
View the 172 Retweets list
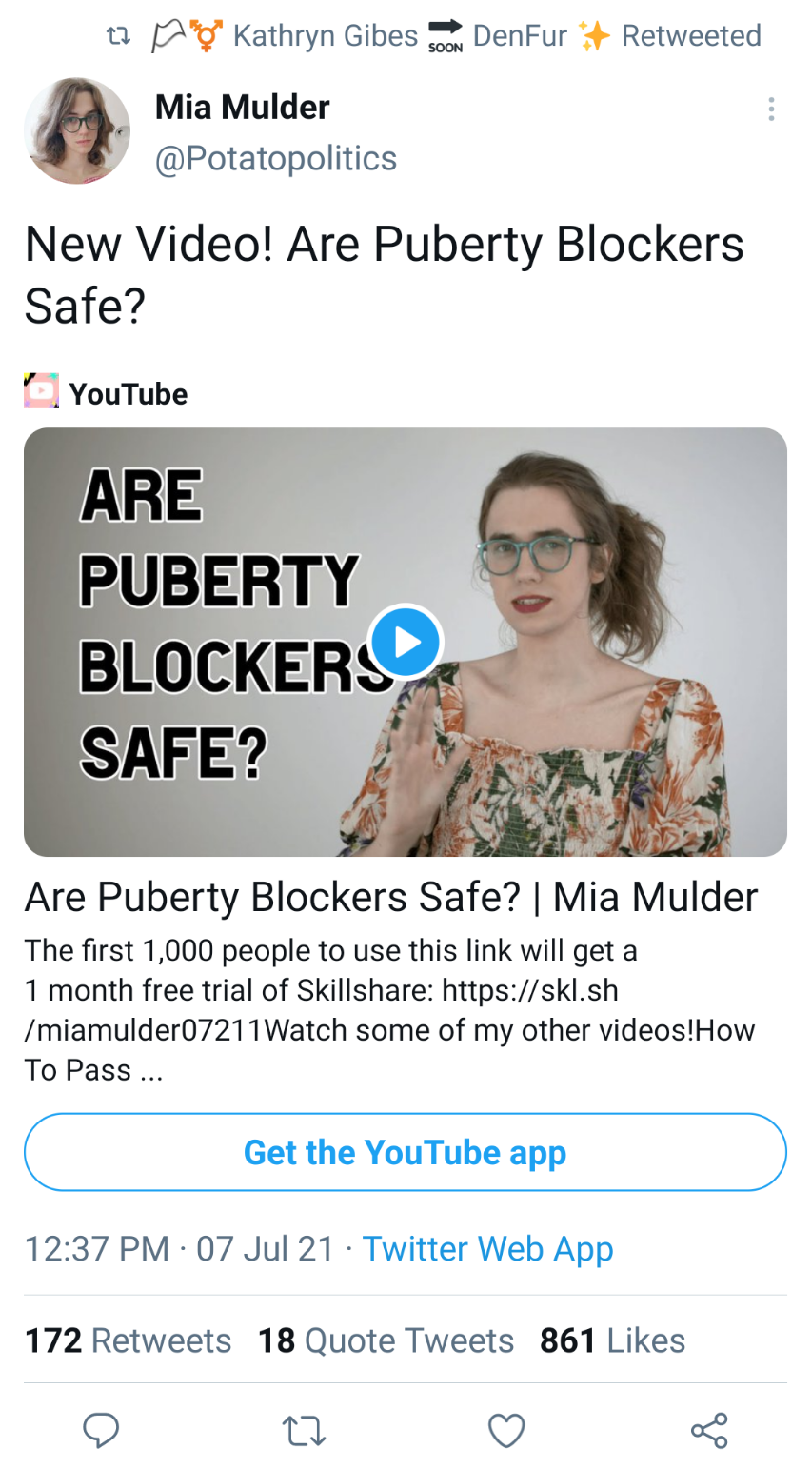pyautogui.click(x=129, y=1340)
